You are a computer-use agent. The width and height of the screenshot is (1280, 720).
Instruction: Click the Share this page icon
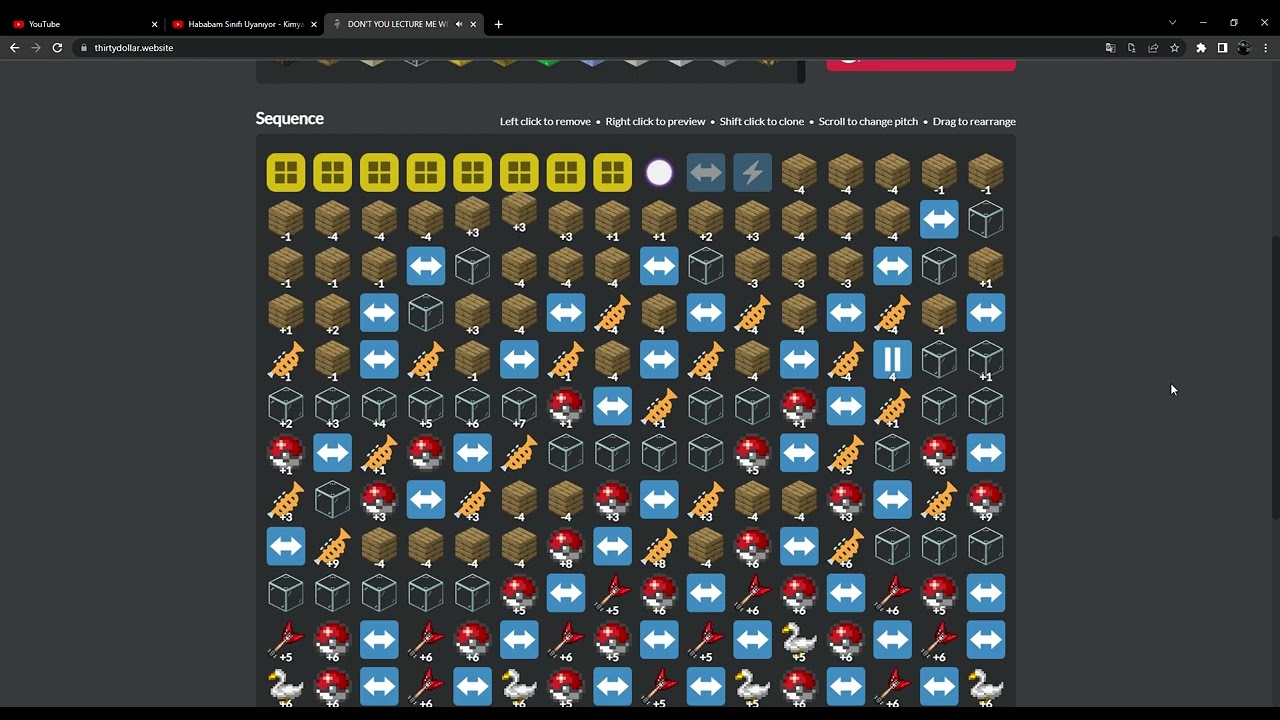coord(1153,48)
